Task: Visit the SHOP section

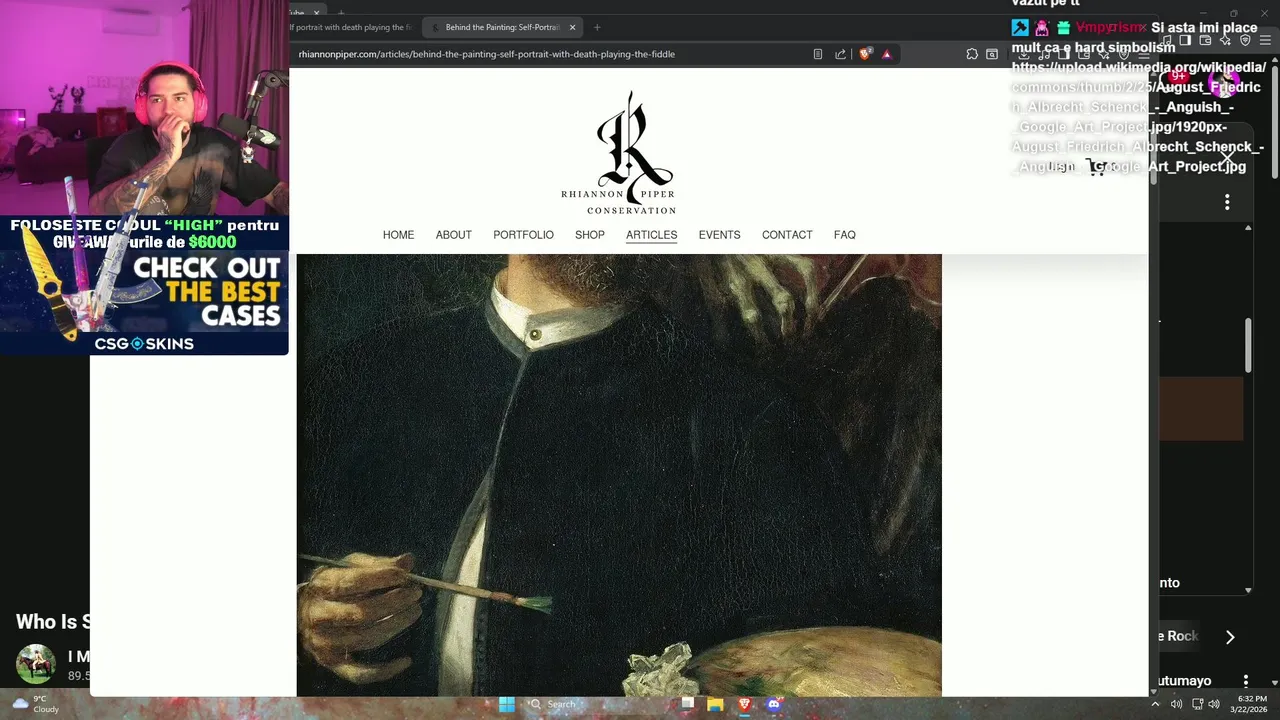Action: point(590,235)
